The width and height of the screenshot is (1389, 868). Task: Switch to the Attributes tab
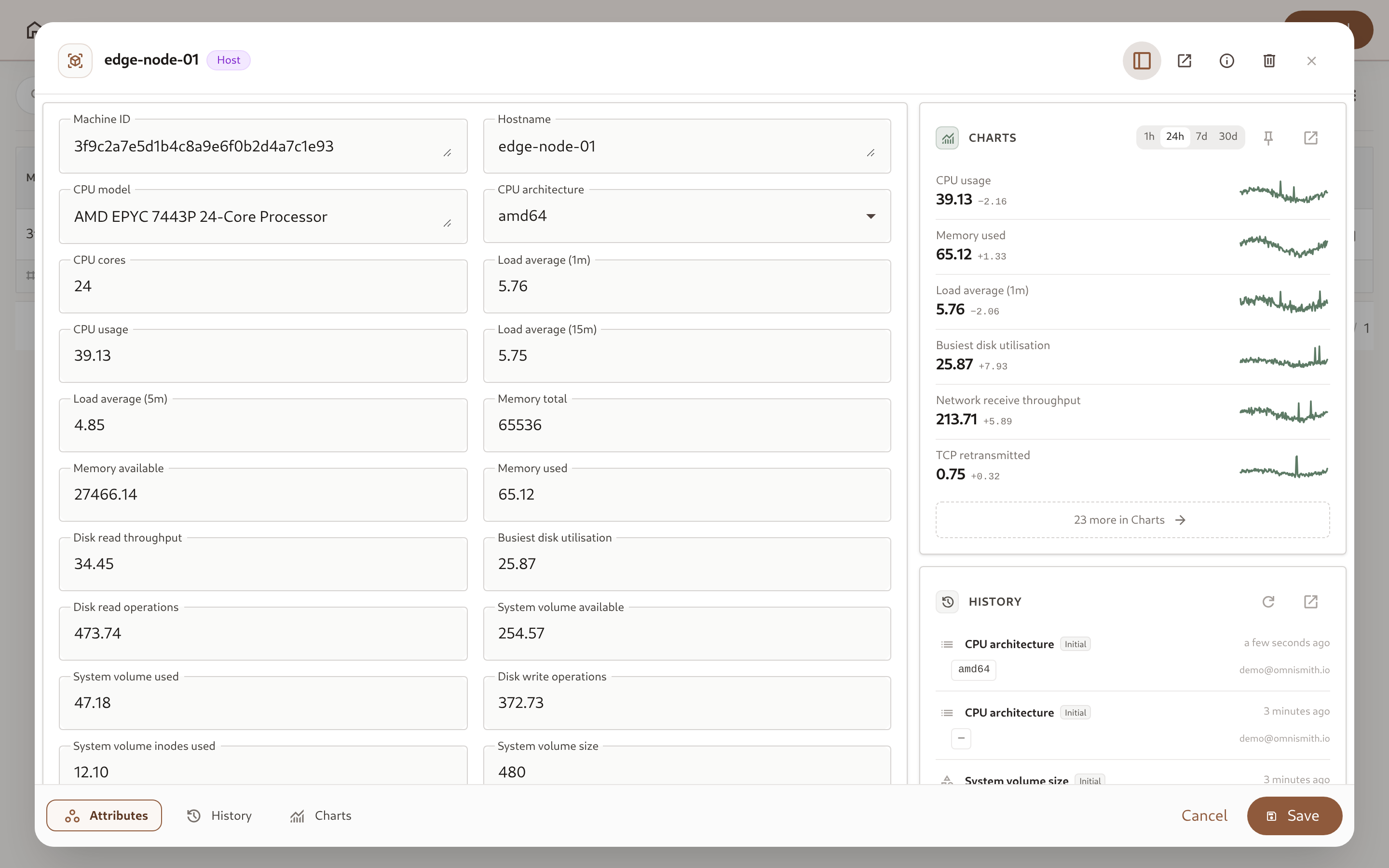point(104,815)
